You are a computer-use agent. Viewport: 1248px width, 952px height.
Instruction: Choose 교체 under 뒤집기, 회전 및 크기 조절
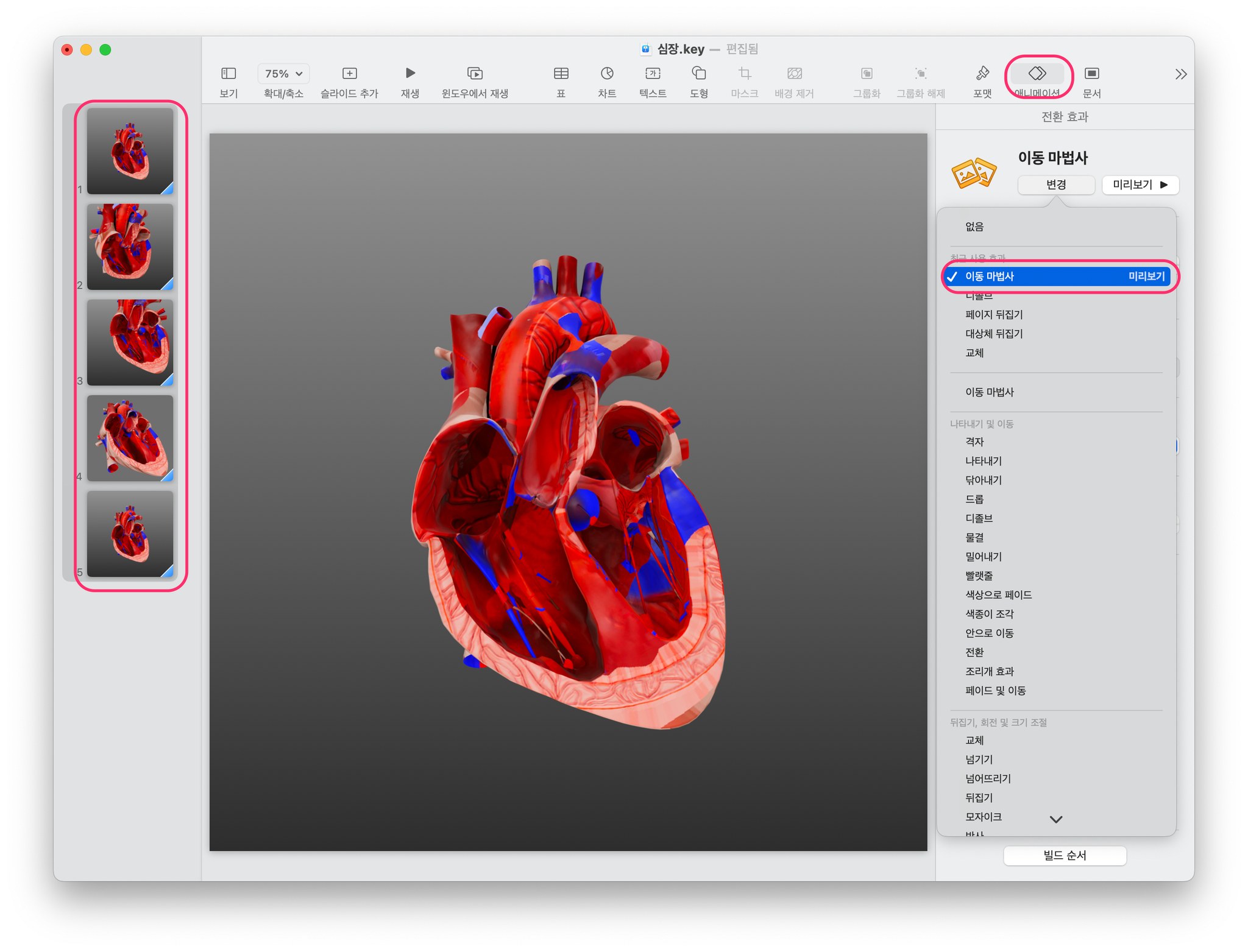(x=974, y=741)
